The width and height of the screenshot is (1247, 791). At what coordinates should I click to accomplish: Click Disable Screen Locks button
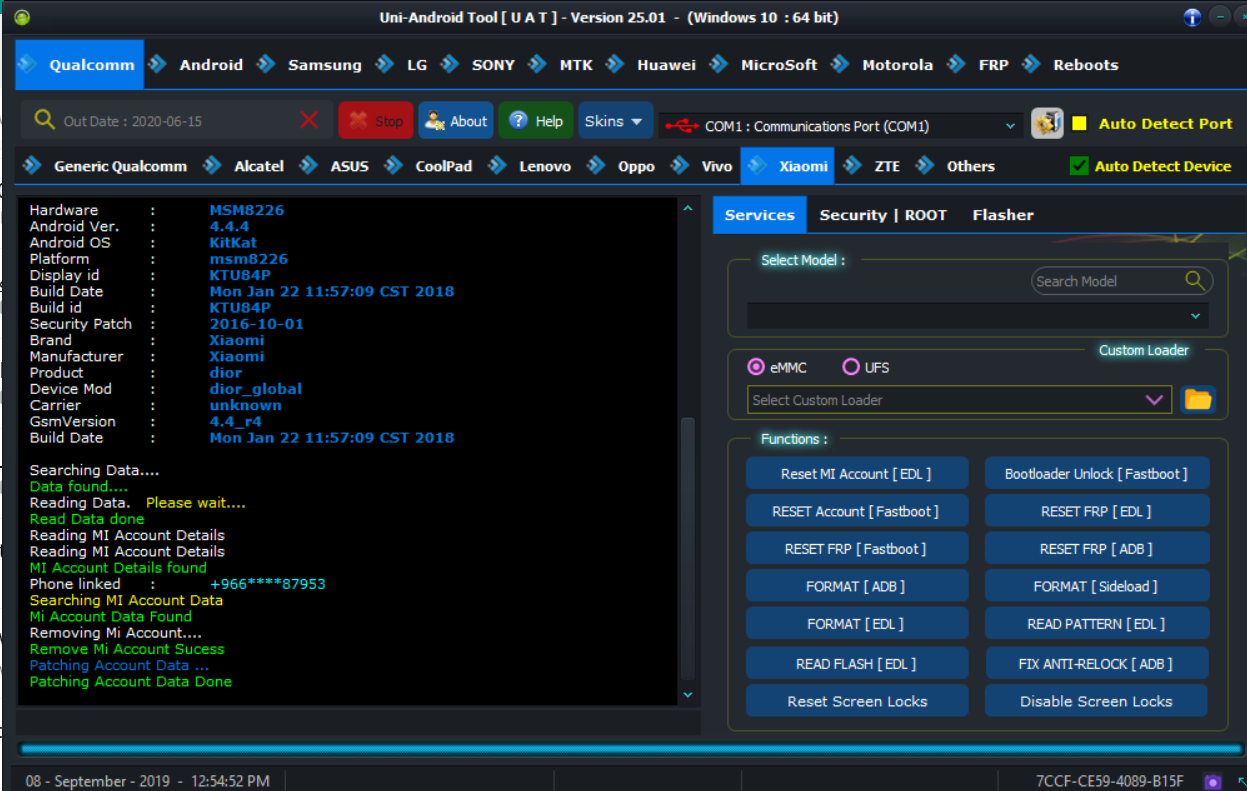(1097, 701)
